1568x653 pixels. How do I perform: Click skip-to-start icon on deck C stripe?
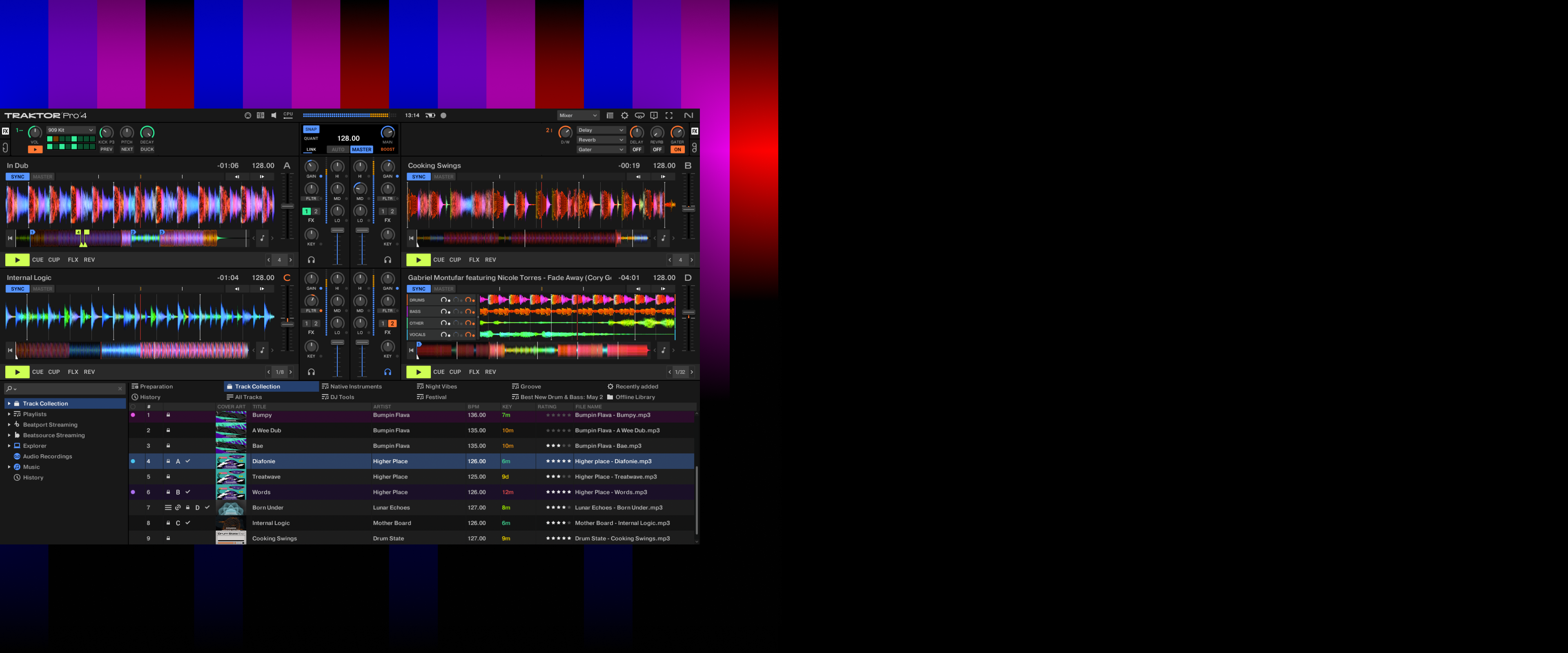10,350
